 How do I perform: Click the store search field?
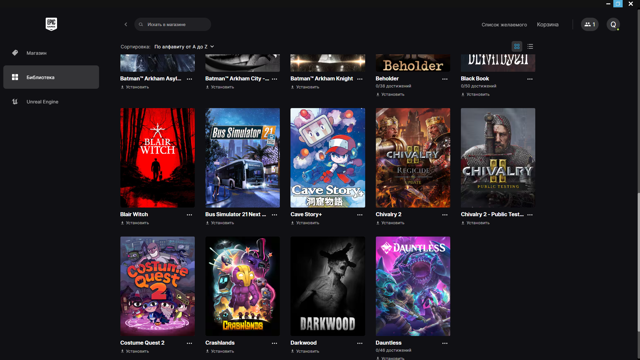click(173, 24)
